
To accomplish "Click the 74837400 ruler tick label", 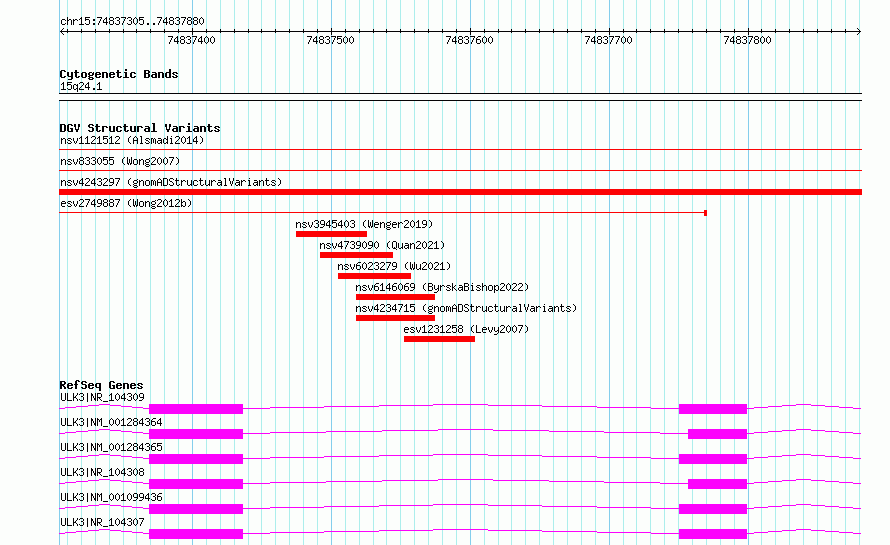I will click(191, 40).
